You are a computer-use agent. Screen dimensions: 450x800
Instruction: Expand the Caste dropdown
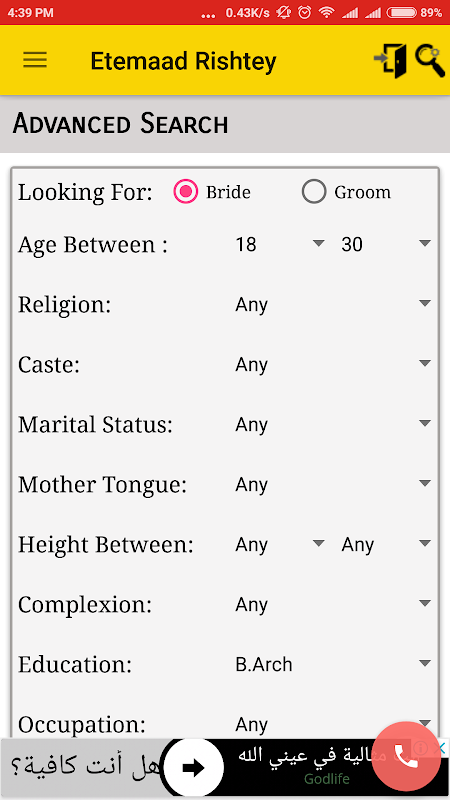(333, 364)
